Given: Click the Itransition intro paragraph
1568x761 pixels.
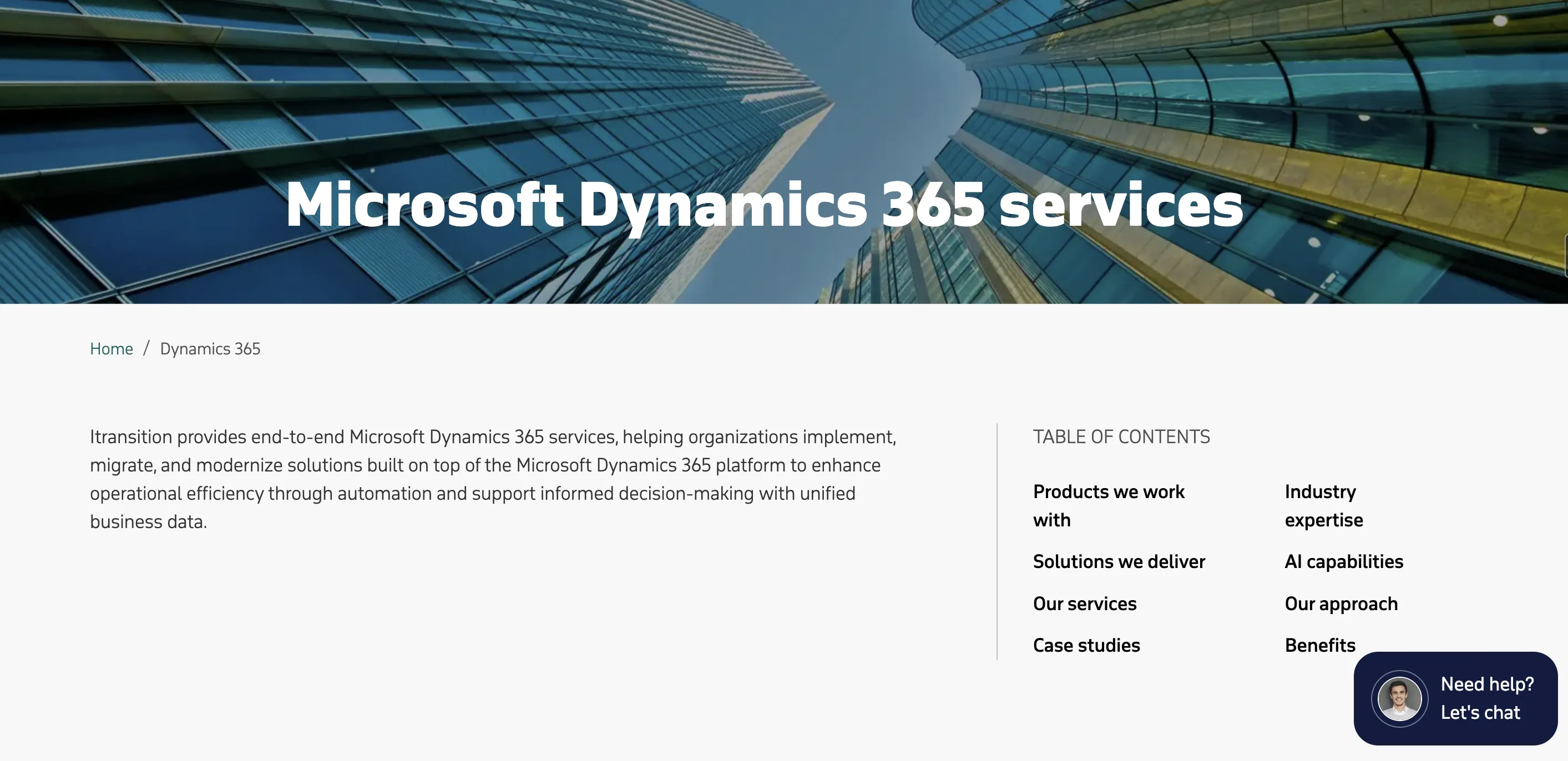Looking at the screenshot, I should tap(493, 479).
